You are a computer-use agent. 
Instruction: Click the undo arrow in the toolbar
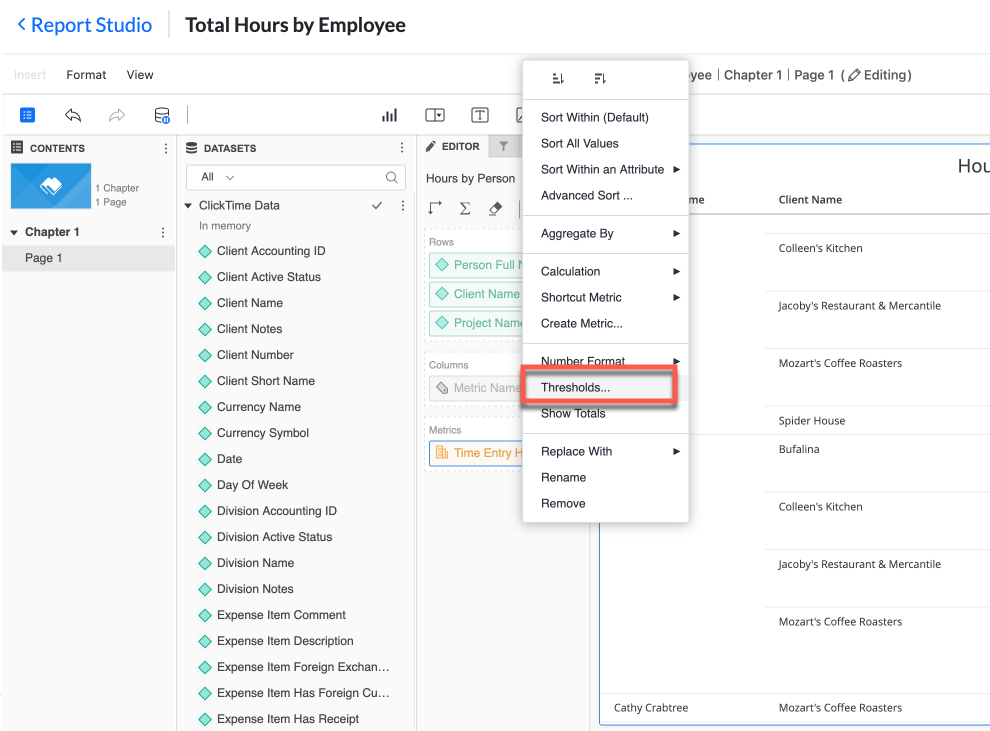point(72,115)
